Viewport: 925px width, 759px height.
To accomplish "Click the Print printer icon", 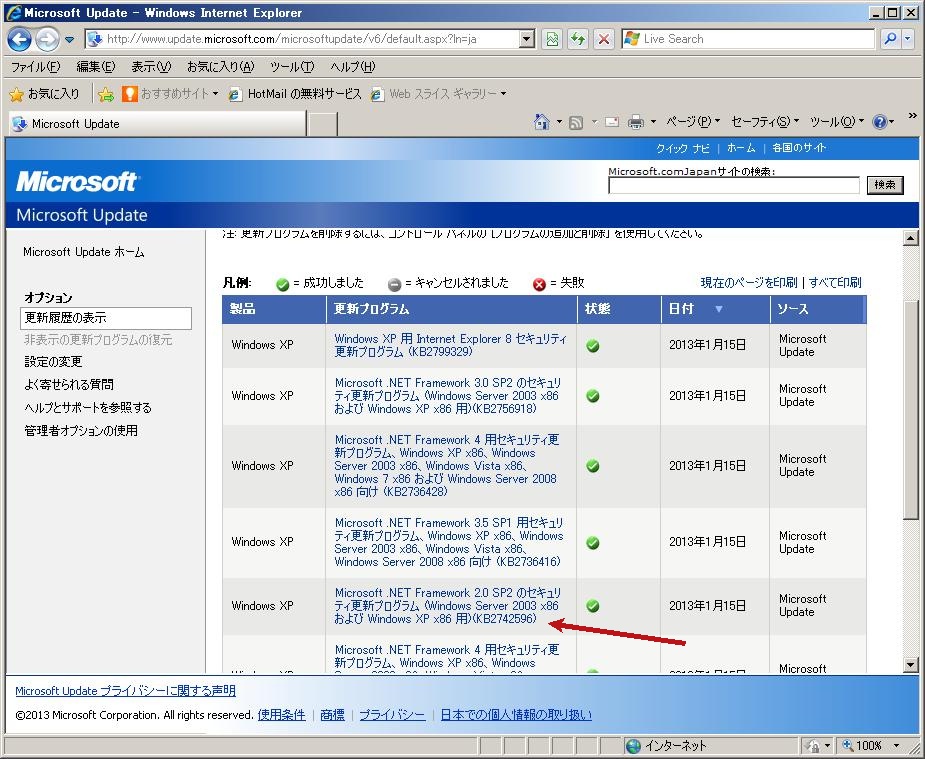I will pyautogui.click(x=636, y=122).
